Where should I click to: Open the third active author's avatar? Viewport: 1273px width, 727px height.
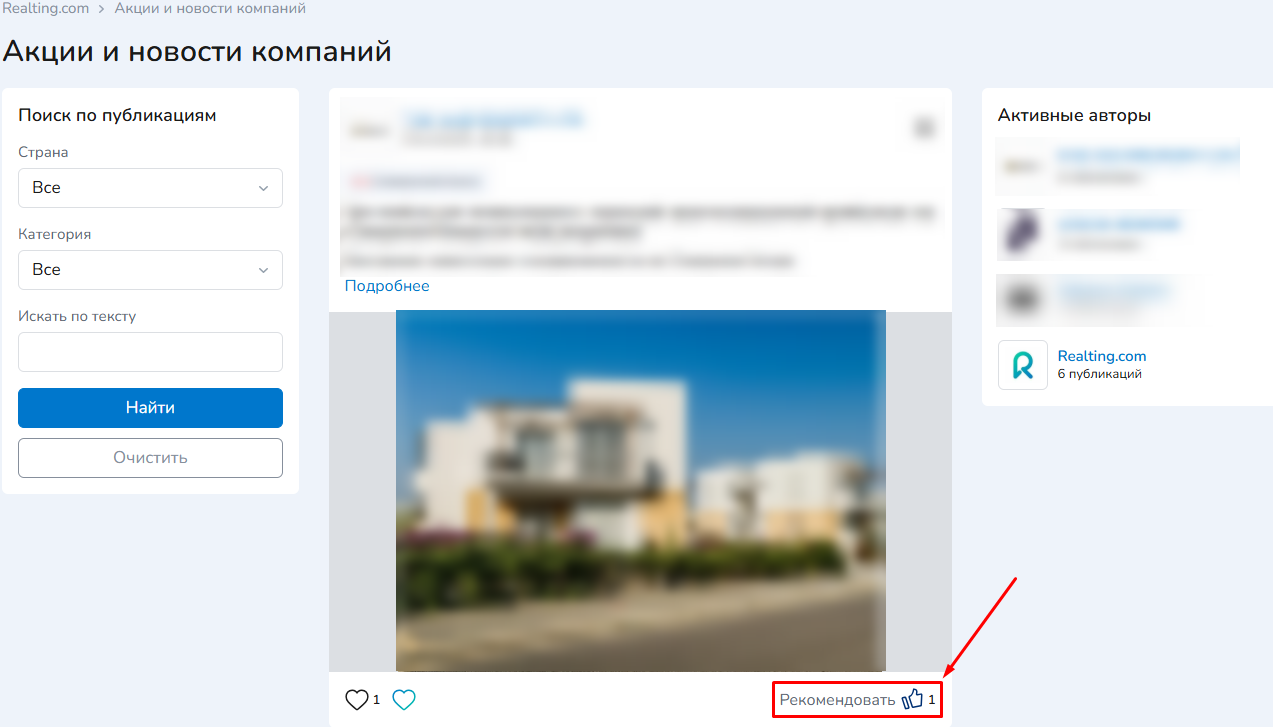click(x=1021, y=299)
